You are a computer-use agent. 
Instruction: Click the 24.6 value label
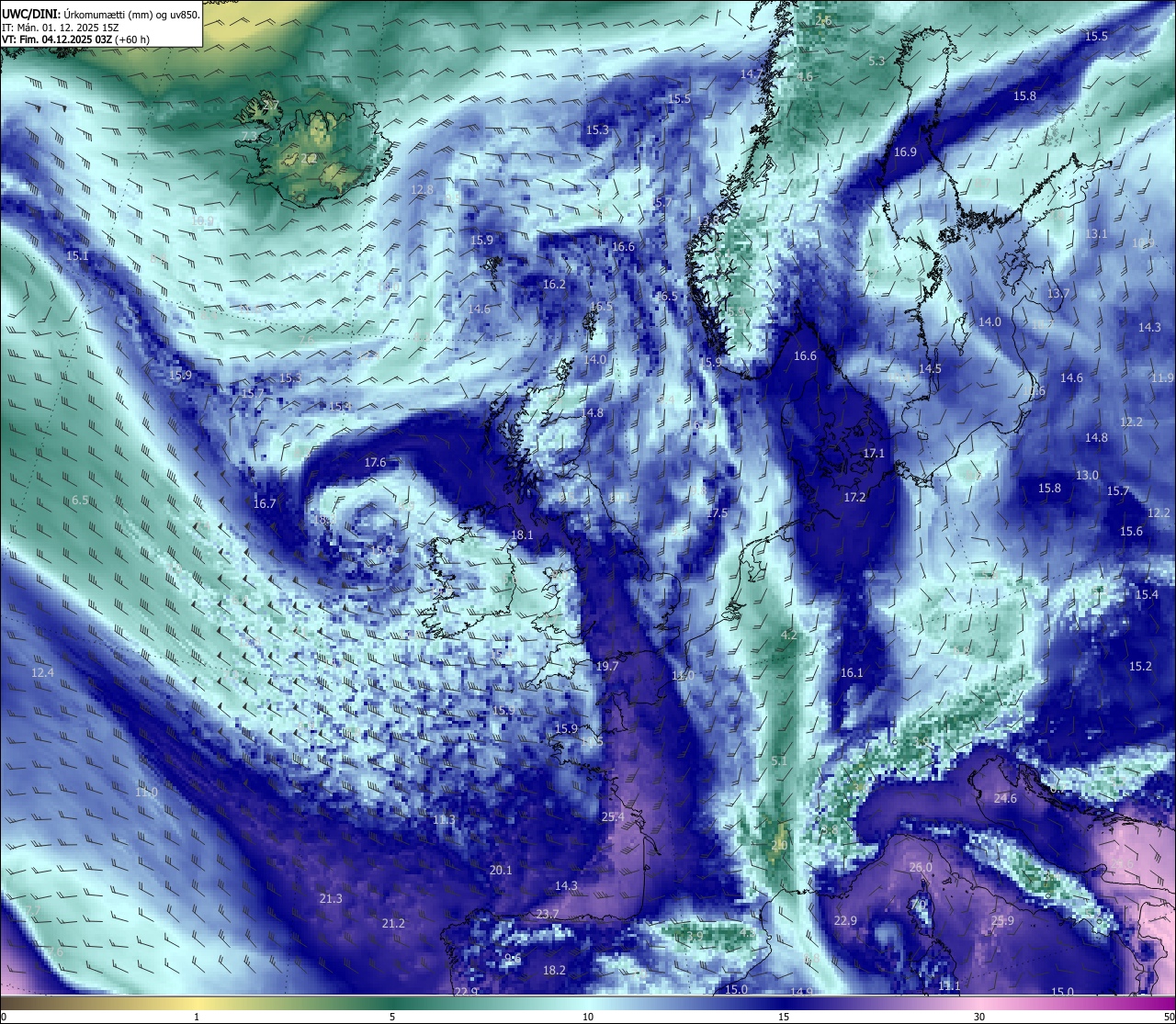(x=1005, y=798)
